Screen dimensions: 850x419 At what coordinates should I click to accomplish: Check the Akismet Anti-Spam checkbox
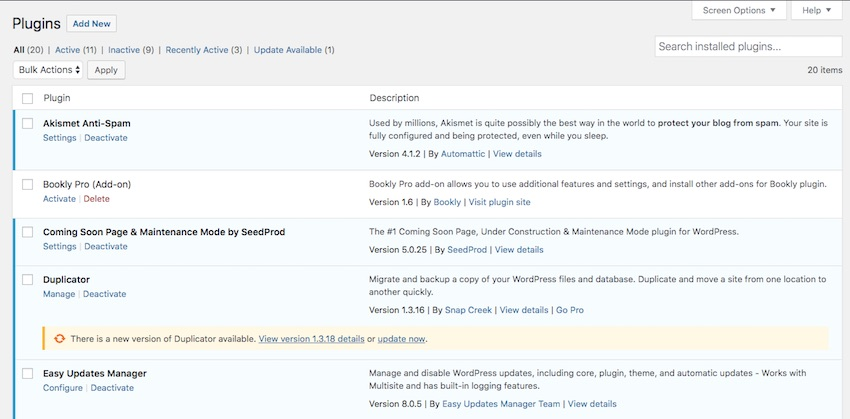27,124
